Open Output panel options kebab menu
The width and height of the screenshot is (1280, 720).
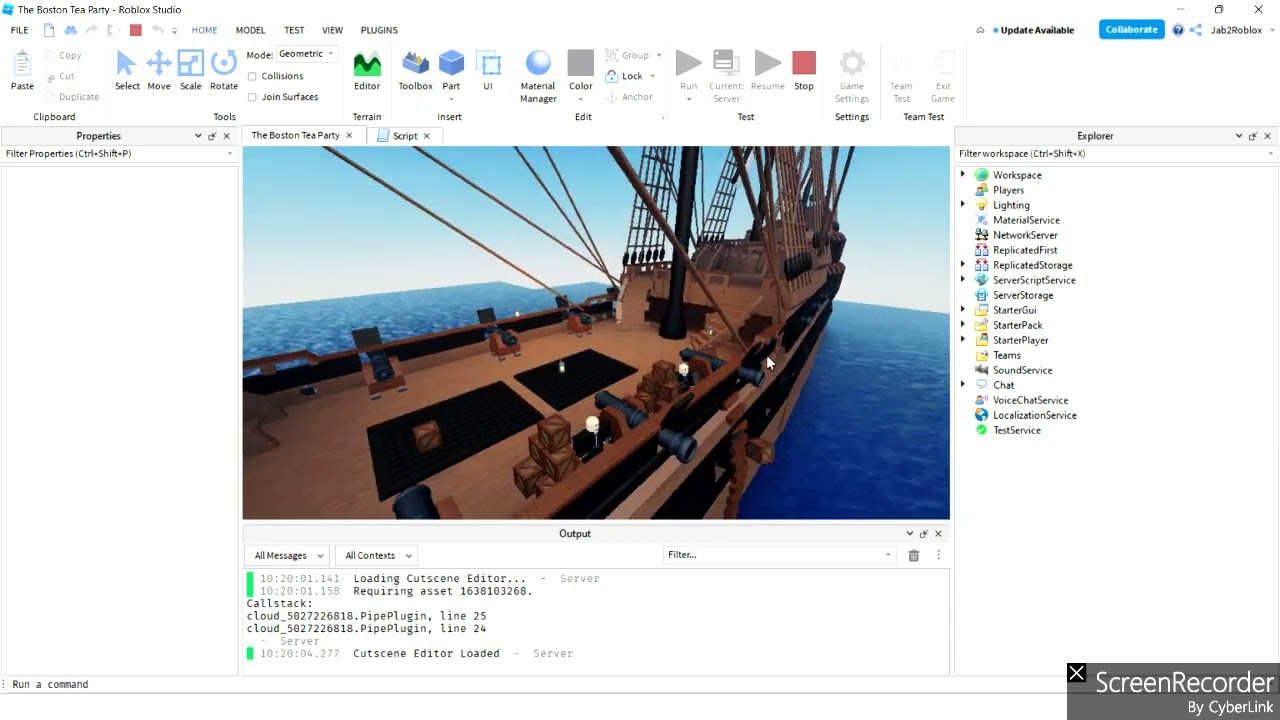point(938,555)
